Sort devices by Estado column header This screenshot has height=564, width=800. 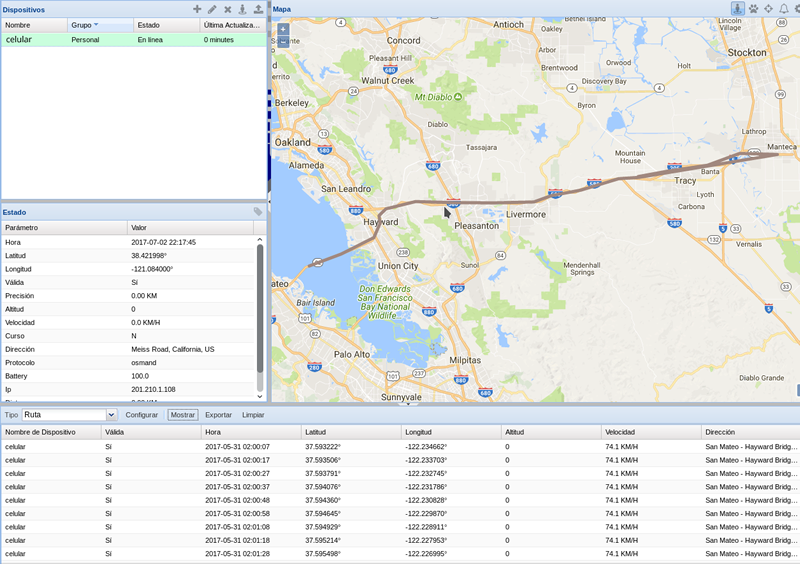pos(166,25)
